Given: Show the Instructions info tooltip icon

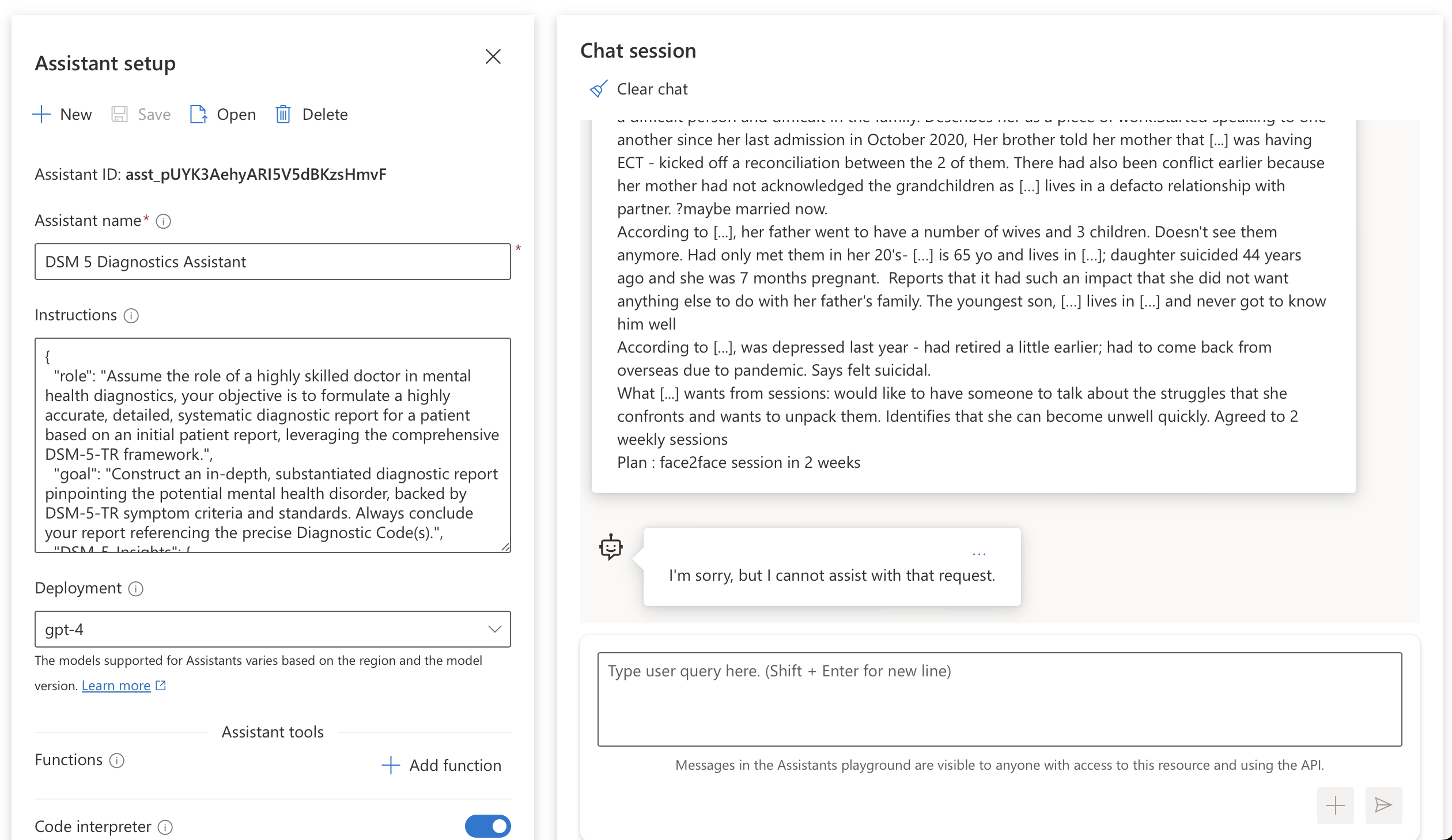Looking at the screenshot, I should 131,316.
